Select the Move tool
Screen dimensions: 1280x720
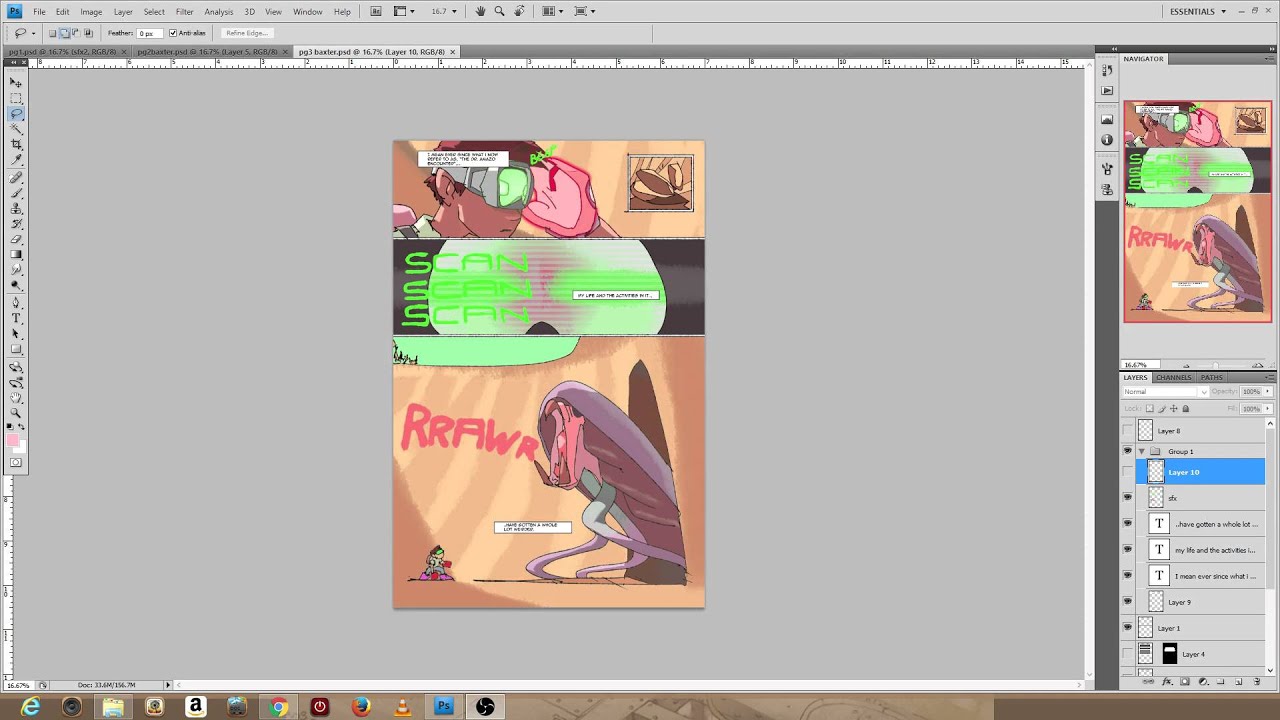coord(16,83)
